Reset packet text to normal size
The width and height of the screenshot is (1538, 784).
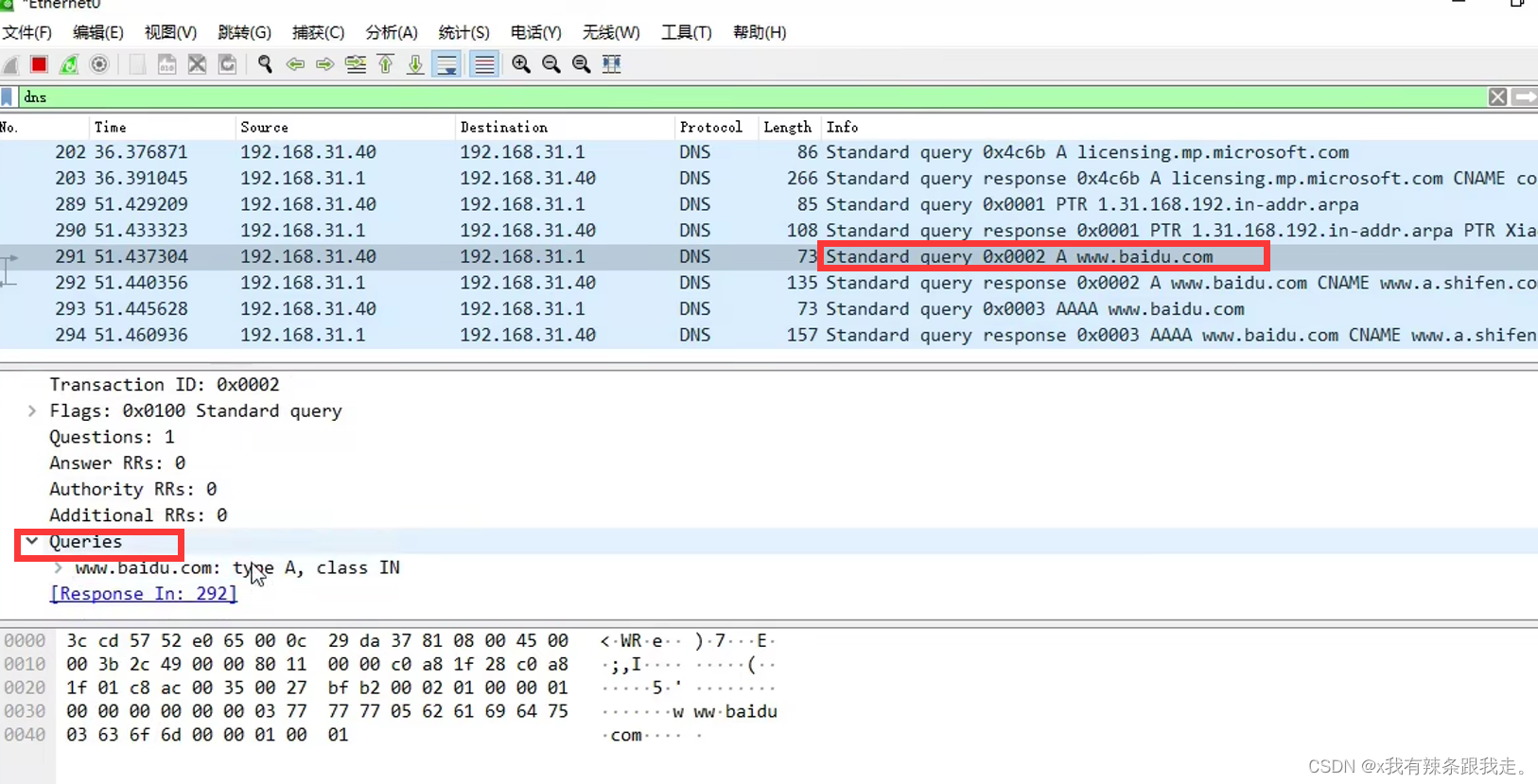(582, 64)
